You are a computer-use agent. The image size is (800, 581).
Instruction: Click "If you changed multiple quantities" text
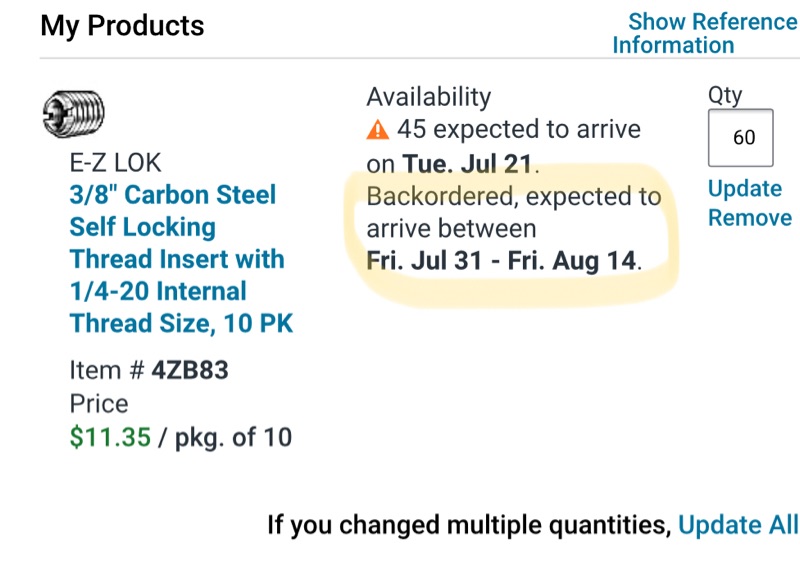(x=468, y=524)
